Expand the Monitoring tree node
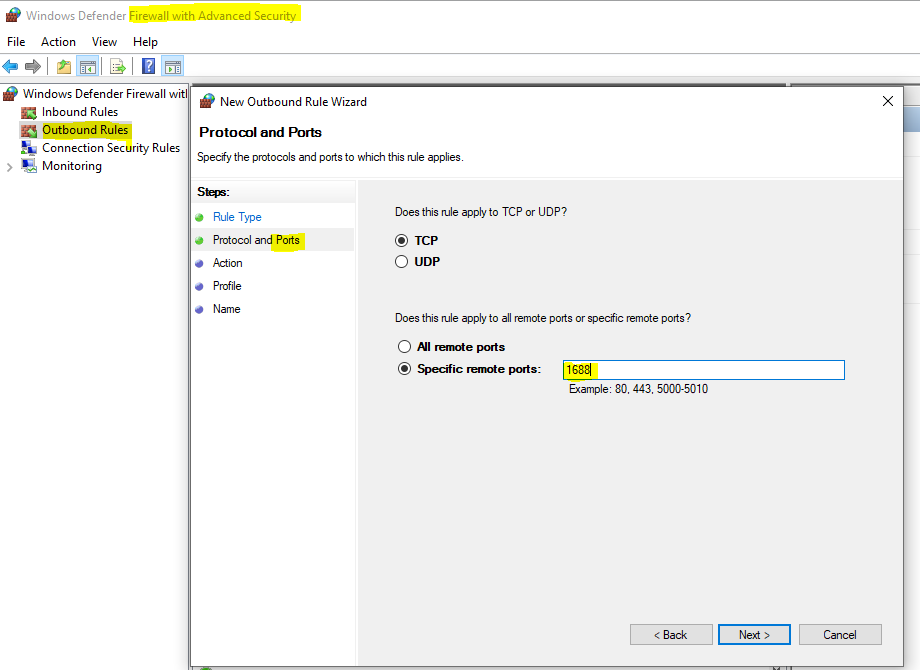Viewport: 920px width, 670px height. [x=9, y=167]
